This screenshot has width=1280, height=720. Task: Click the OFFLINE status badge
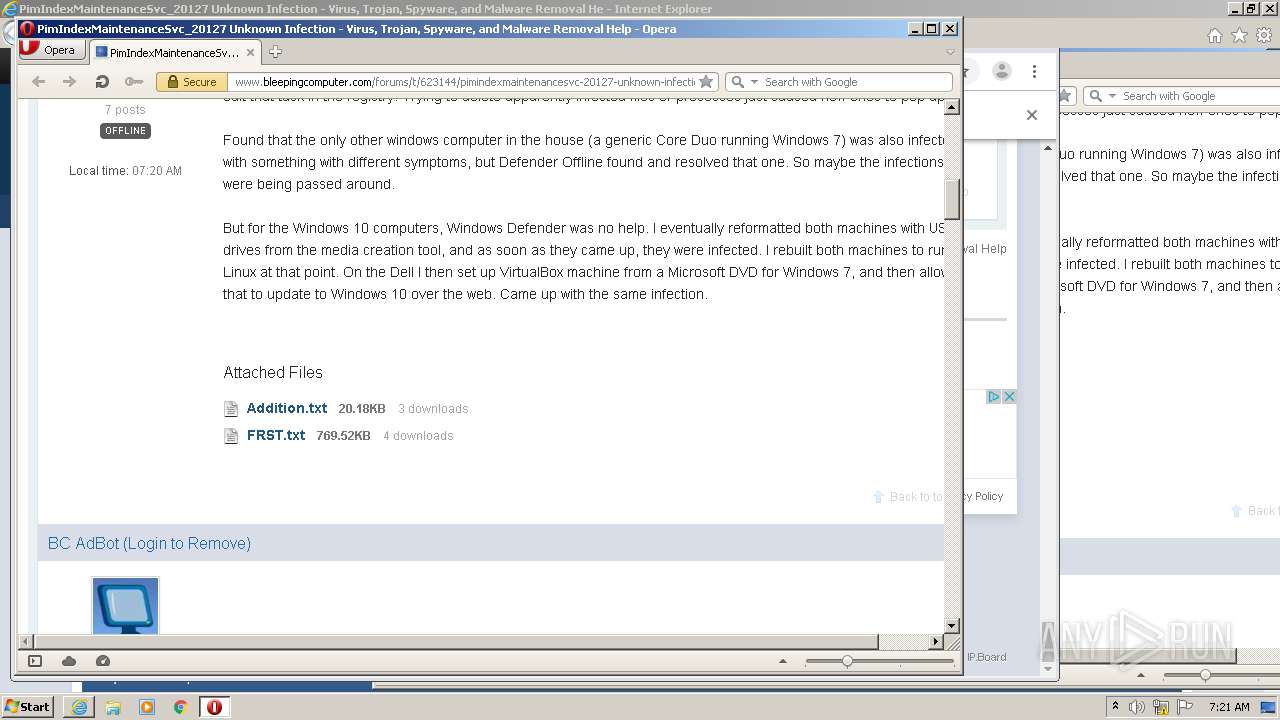click(x=125, y=131)
